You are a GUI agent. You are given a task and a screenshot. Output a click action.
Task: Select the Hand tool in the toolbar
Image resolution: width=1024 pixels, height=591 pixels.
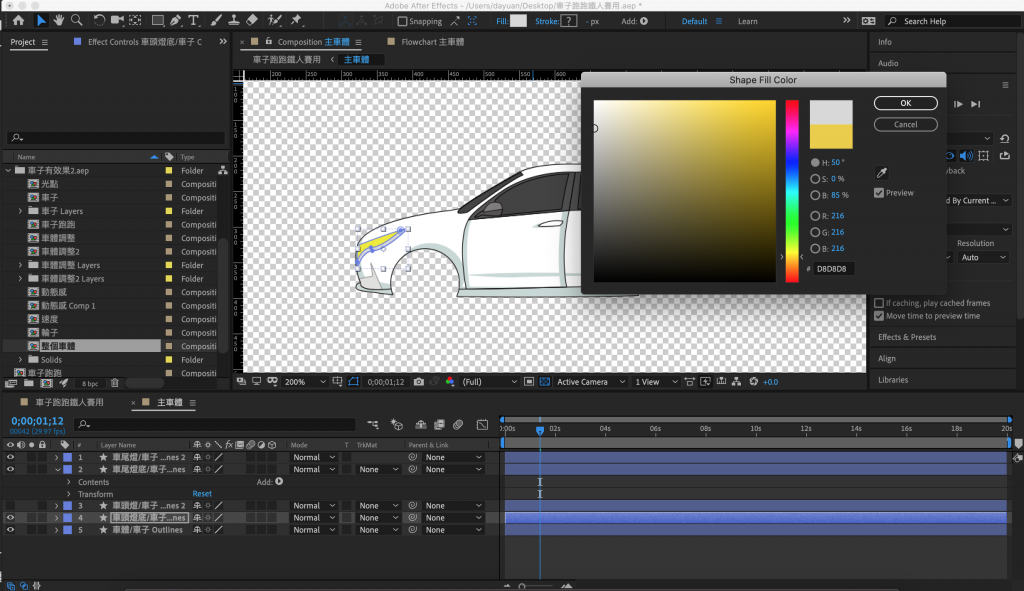(x=59, y=20)
